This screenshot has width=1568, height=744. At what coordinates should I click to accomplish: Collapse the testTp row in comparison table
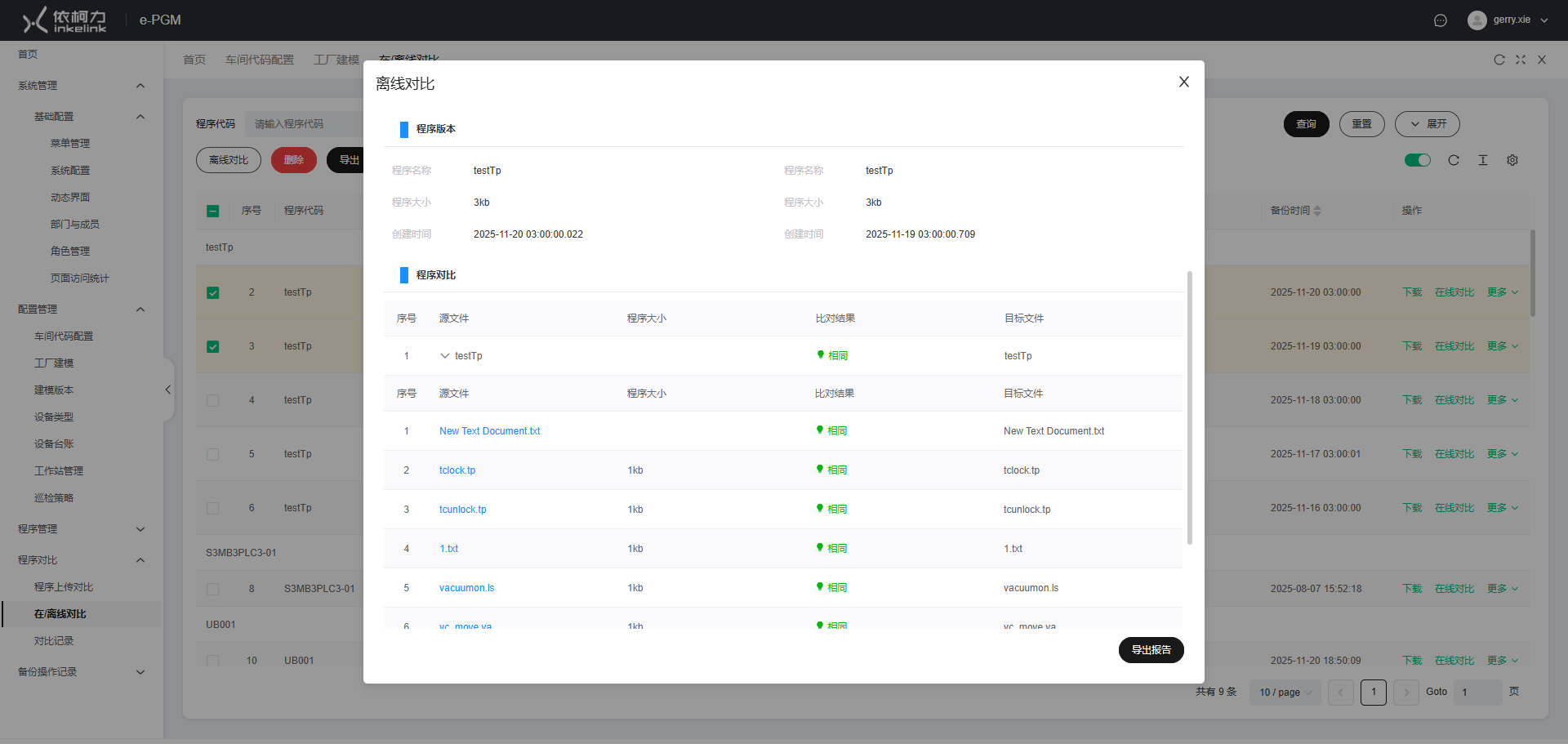445,356
